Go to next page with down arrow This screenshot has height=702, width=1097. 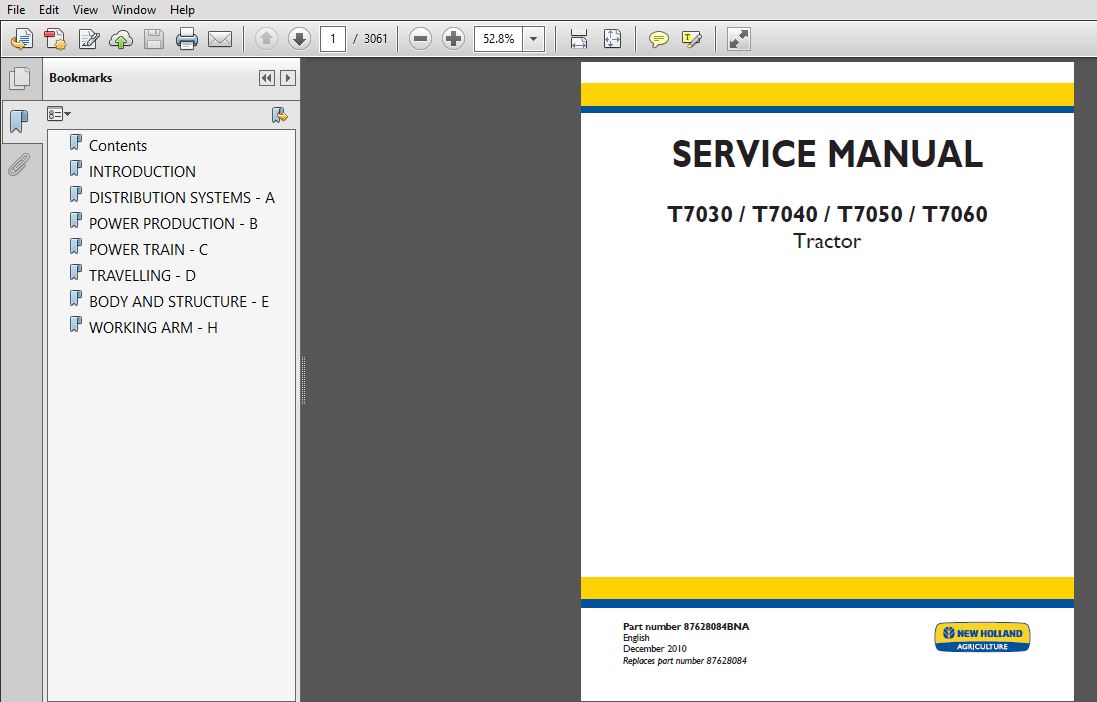tap(299, 38)
